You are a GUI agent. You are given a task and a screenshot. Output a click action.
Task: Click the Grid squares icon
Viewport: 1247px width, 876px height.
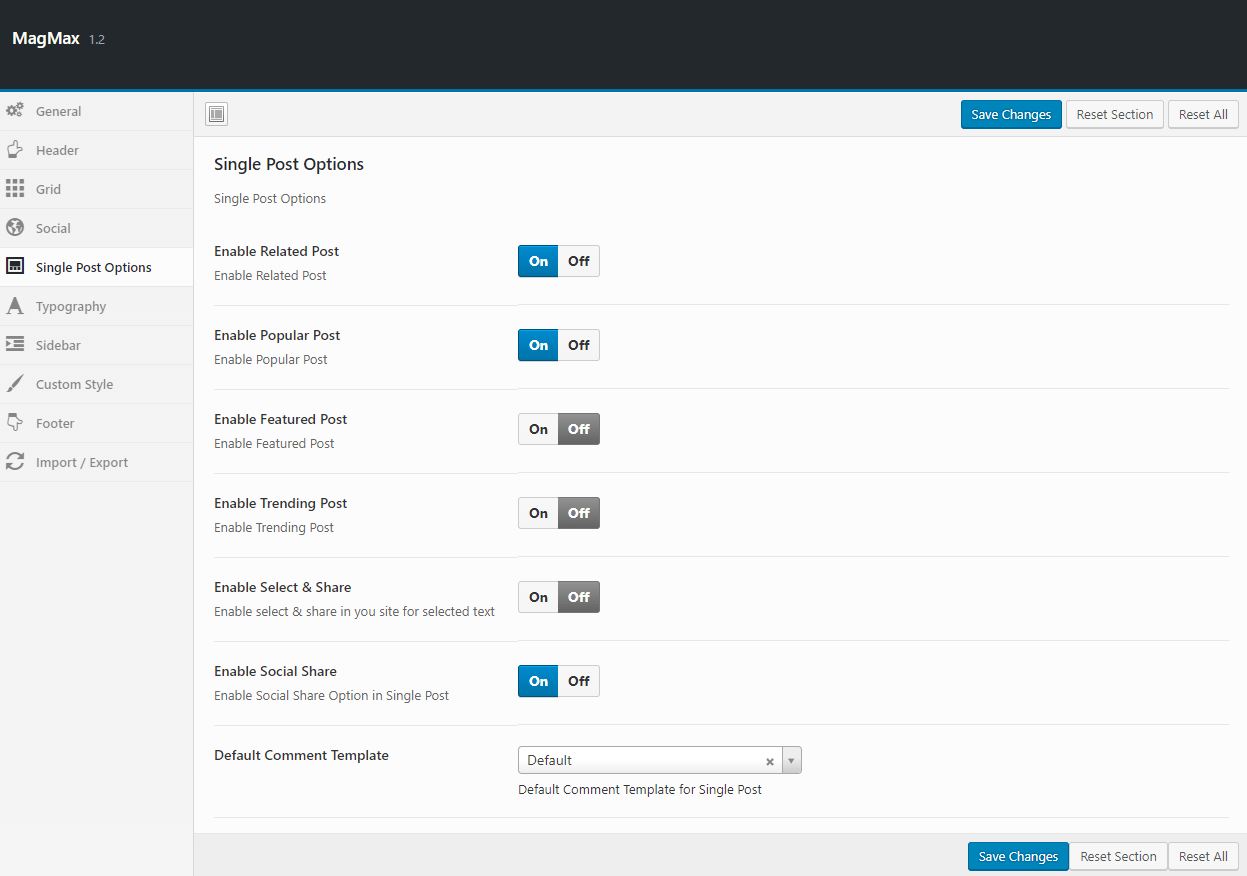click(x=15, y=189)
